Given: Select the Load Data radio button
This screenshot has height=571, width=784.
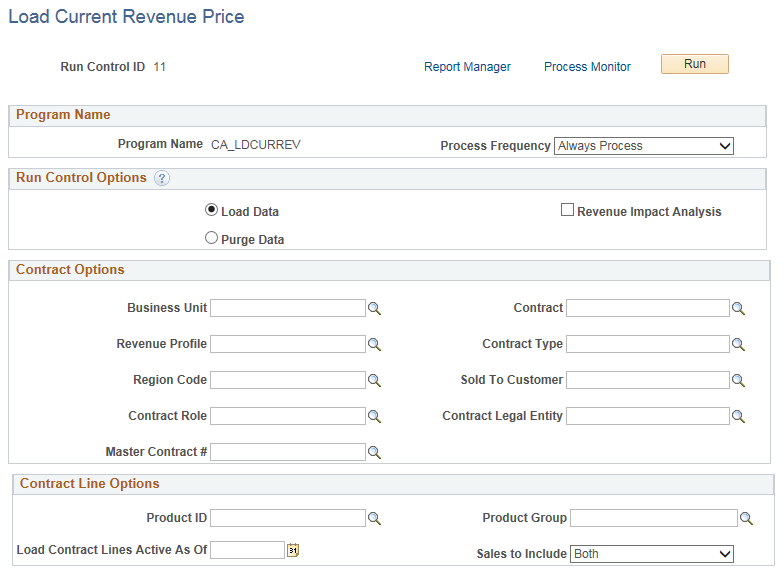Looking at the screenshot, I should point(212,210).
